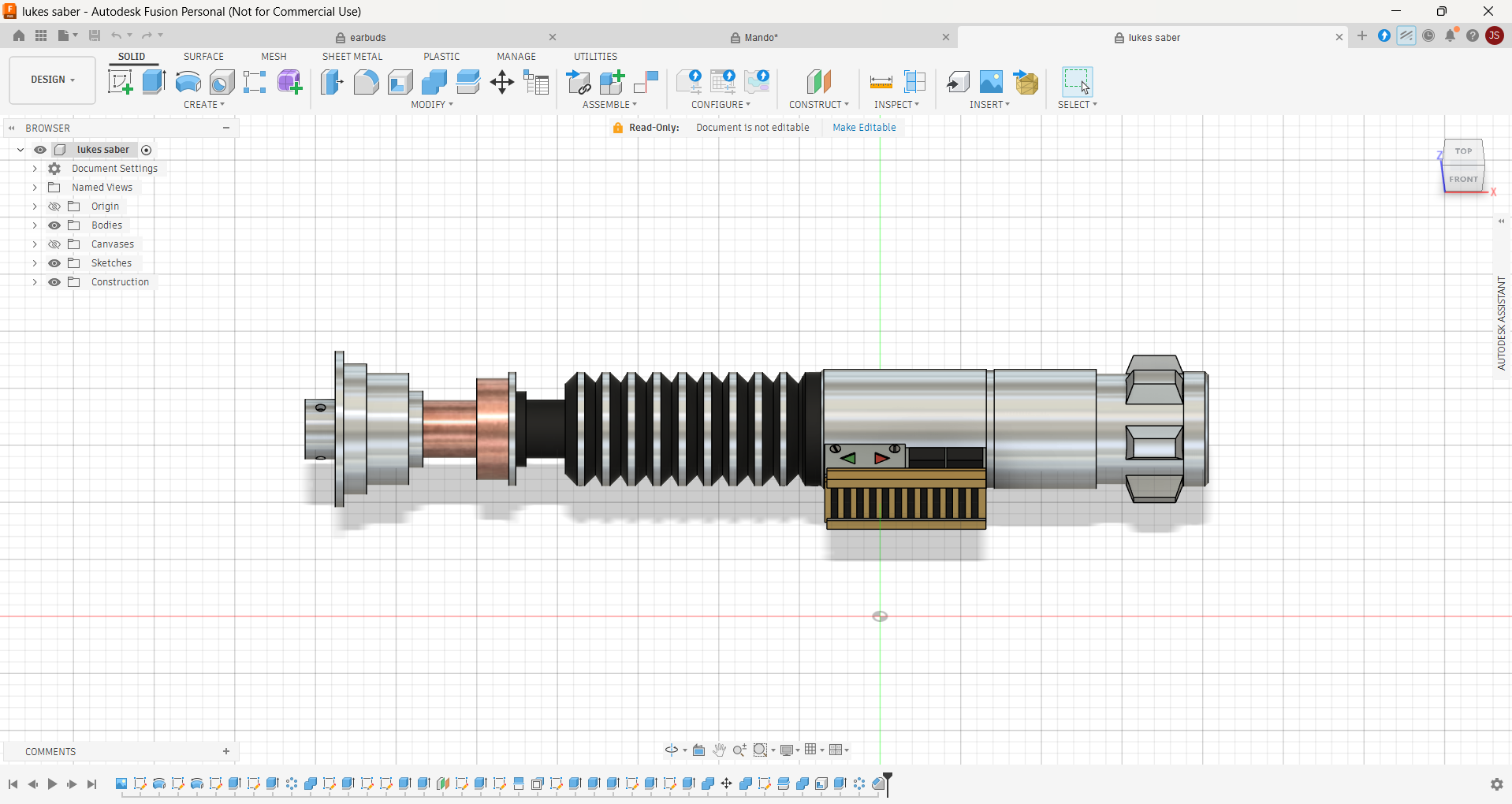Expand the Bodies folder
The height and width of the screenshot is (804, 1512).
(x=35, y=225)
